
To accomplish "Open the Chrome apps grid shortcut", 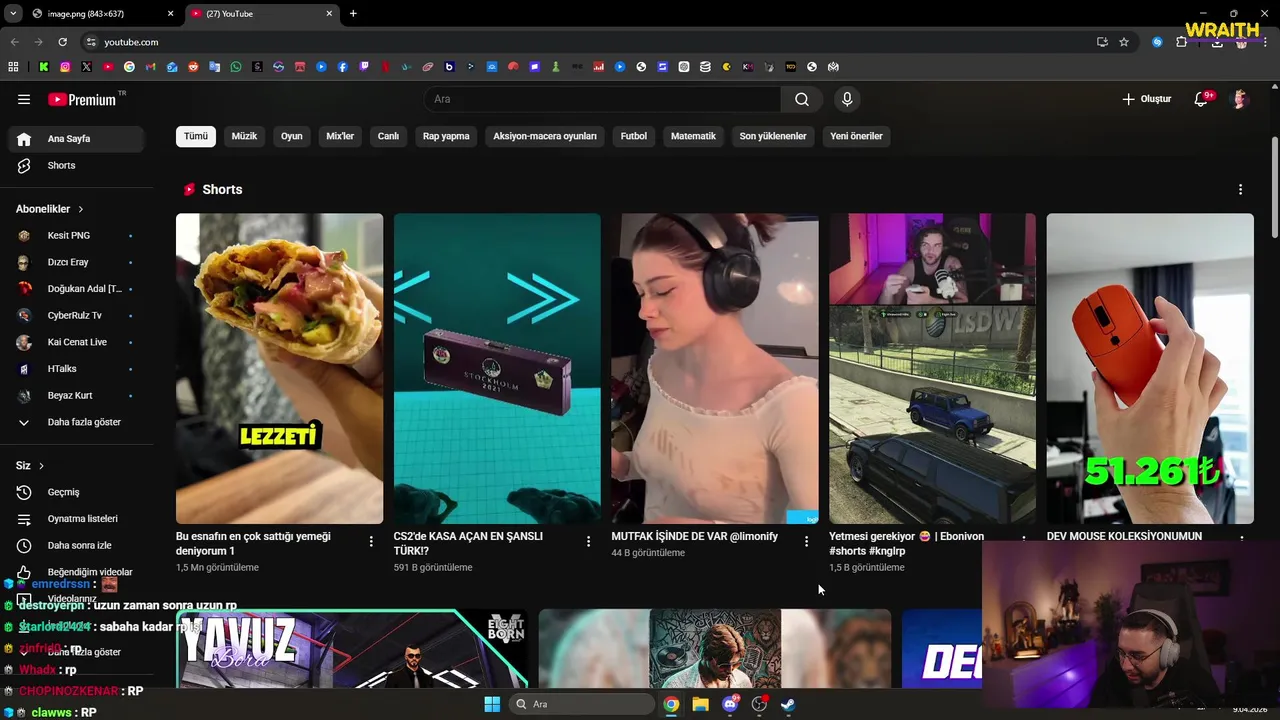I will coord(13,67).
